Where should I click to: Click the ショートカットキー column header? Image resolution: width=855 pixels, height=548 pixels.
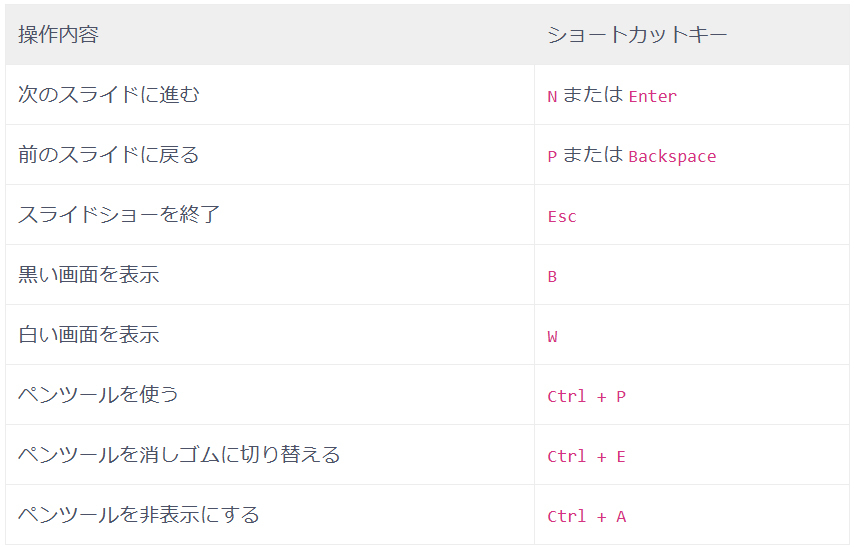tap(636, 35)
